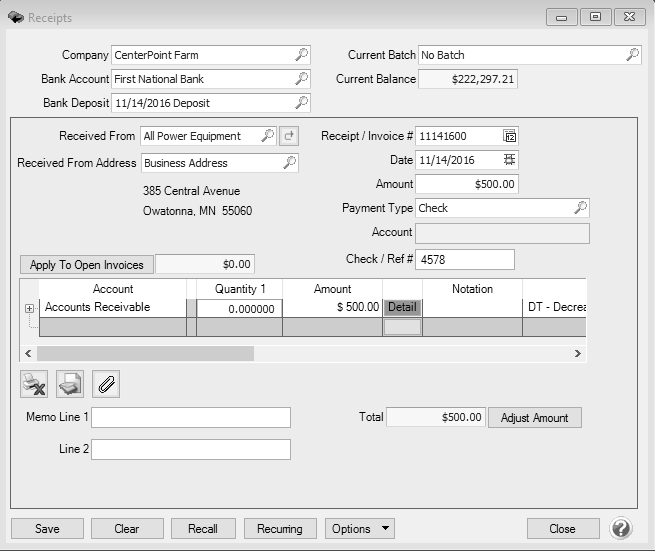Click the grid horizontal scrollbar right arrow
The image size is (655, 551).
tap(578, 353)
